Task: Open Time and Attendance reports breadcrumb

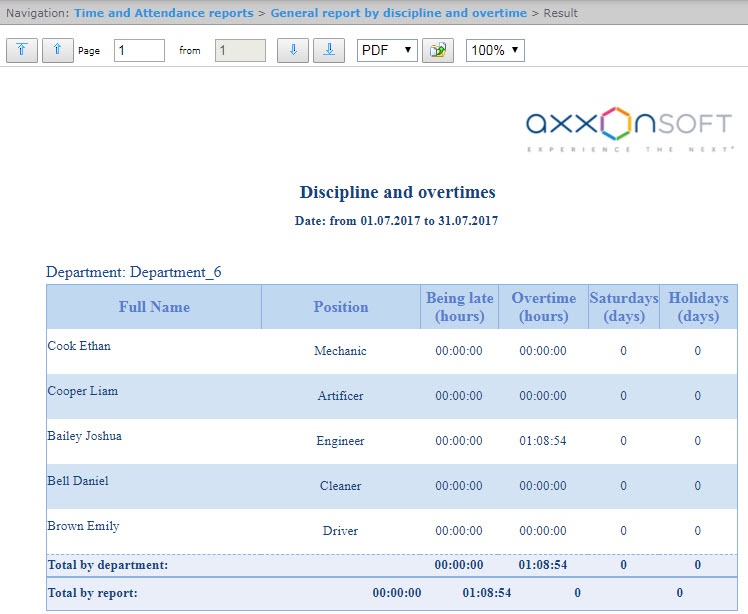Action: tap(164, 13)
